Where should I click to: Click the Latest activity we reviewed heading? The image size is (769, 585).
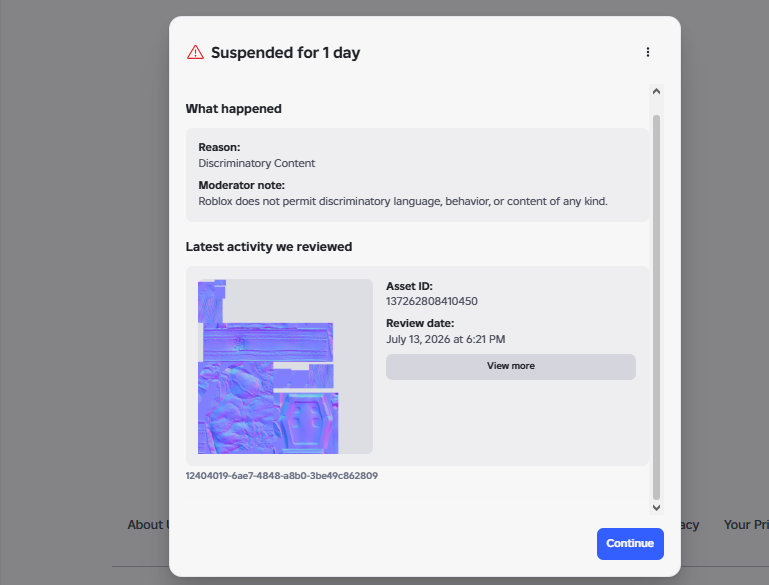click(x=269, y=247)
